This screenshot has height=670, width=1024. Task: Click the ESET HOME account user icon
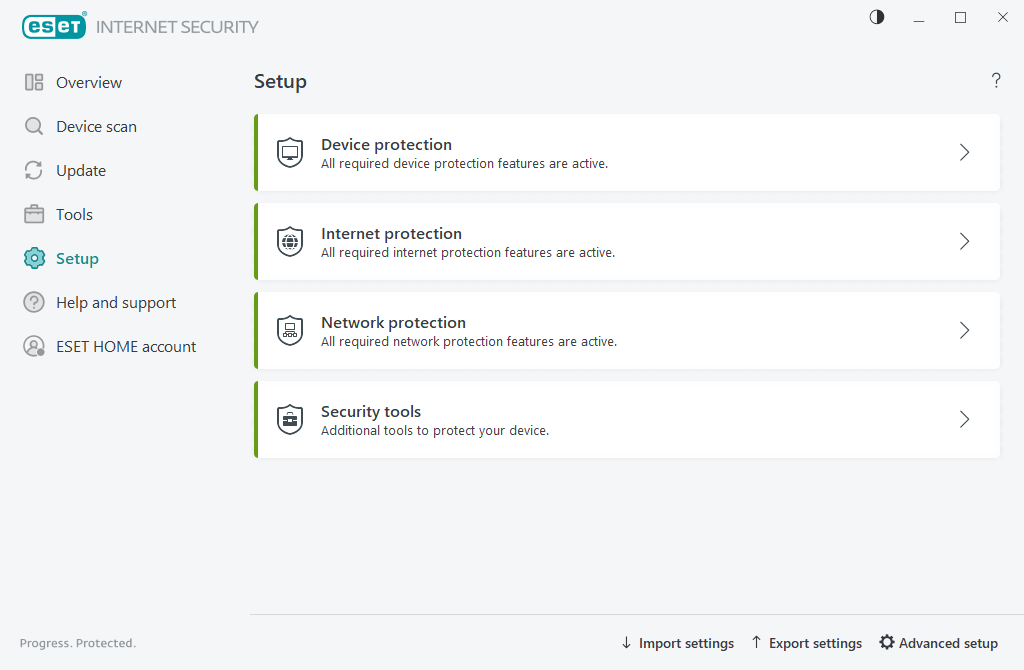(x=34, y=346)
